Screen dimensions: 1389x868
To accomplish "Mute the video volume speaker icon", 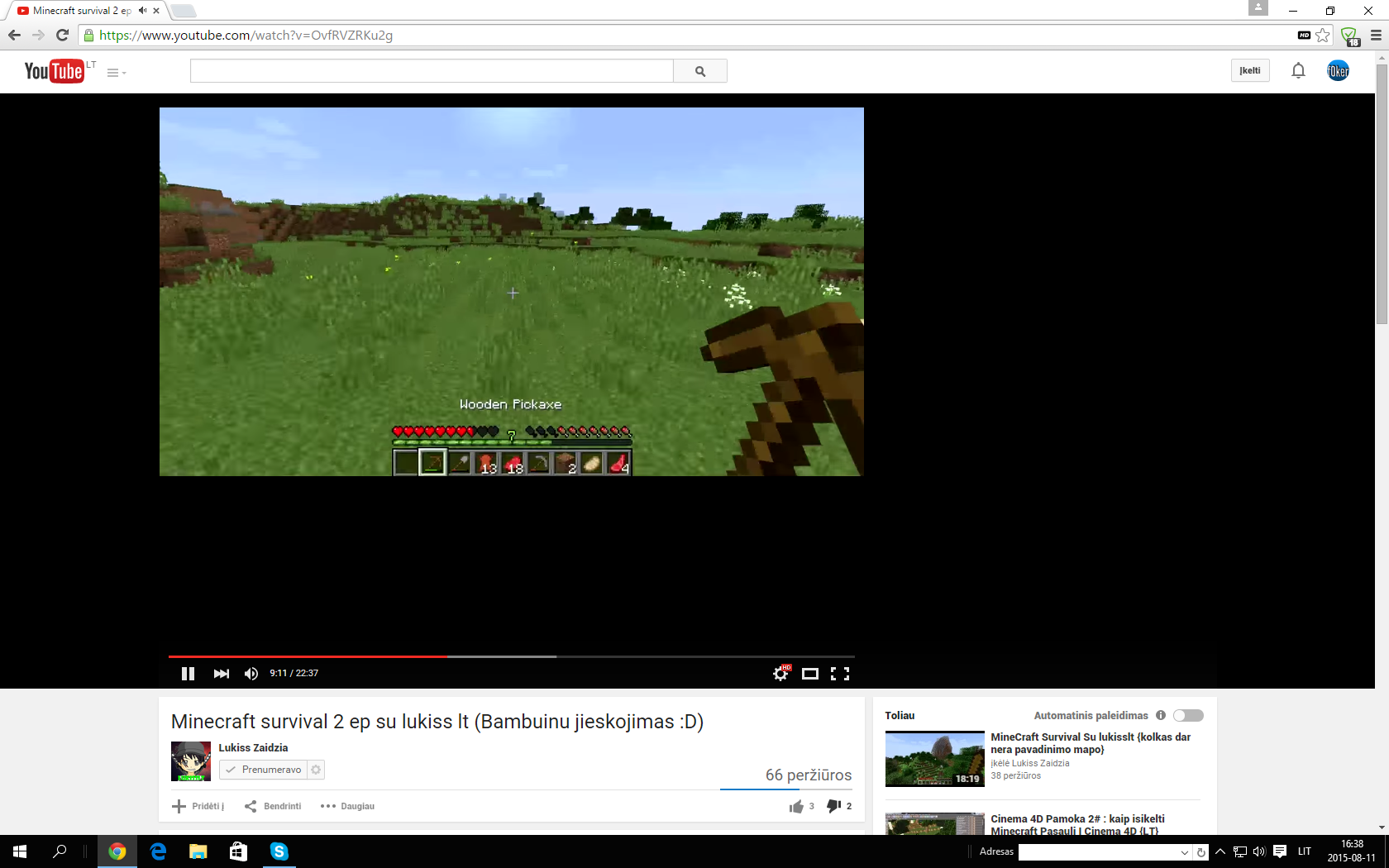I will click(251, 674).
